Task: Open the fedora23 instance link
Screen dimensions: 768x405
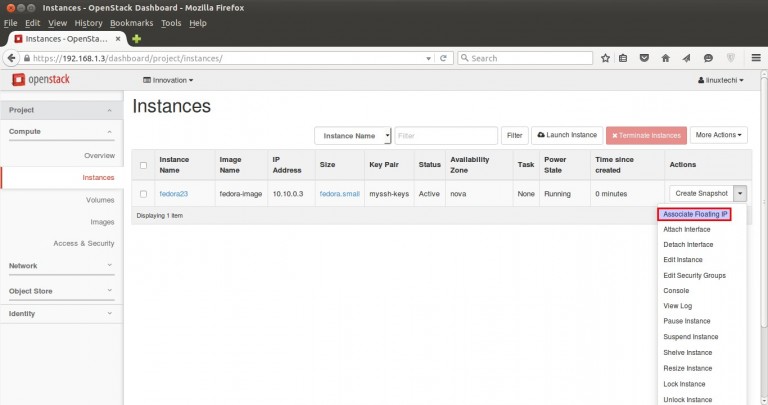Action: [174, 194]
